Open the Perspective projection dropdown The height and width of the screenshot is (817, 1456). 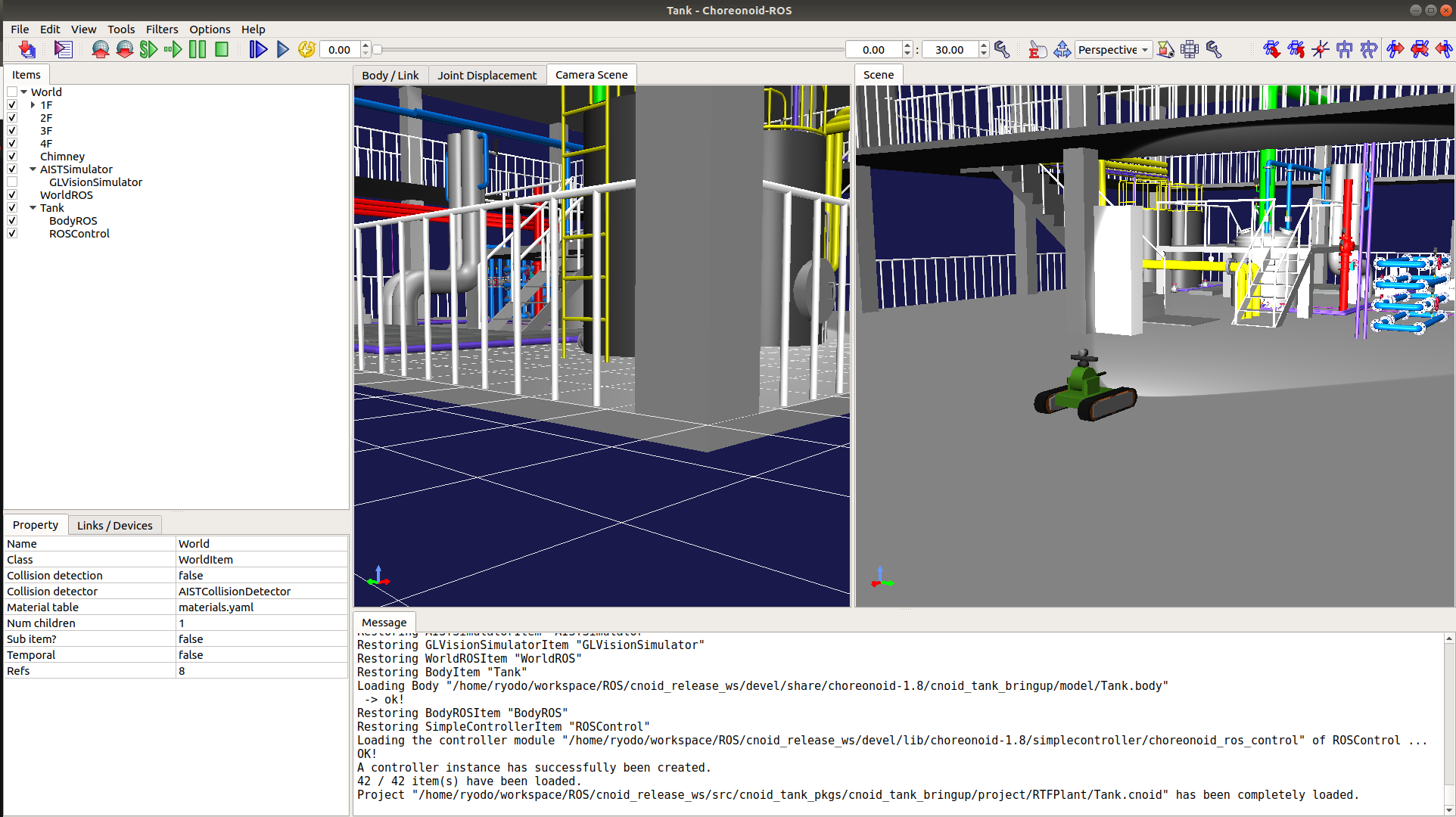tap(1113, 50)
